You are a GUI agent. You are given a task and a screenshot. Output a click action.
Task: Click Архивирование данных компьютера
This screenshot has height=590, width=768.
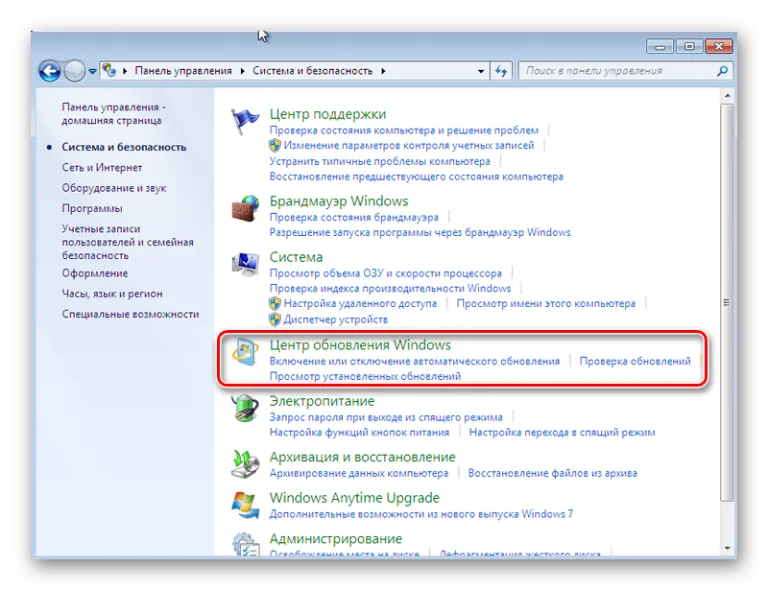[x=359, y=473]
